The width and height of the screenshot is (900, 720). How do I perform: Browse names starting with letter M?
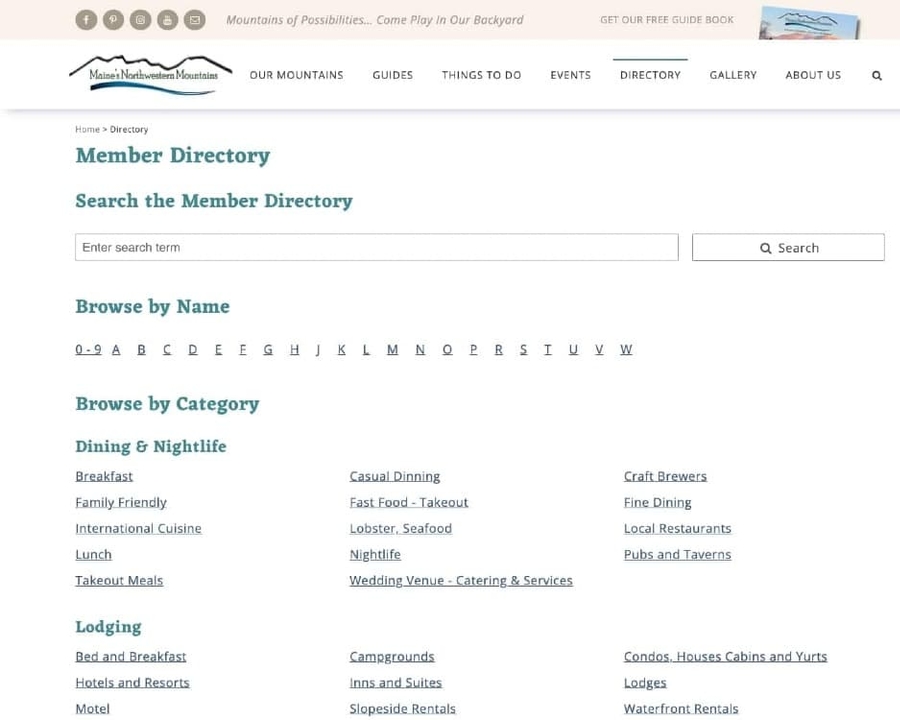tap(392, 349)
